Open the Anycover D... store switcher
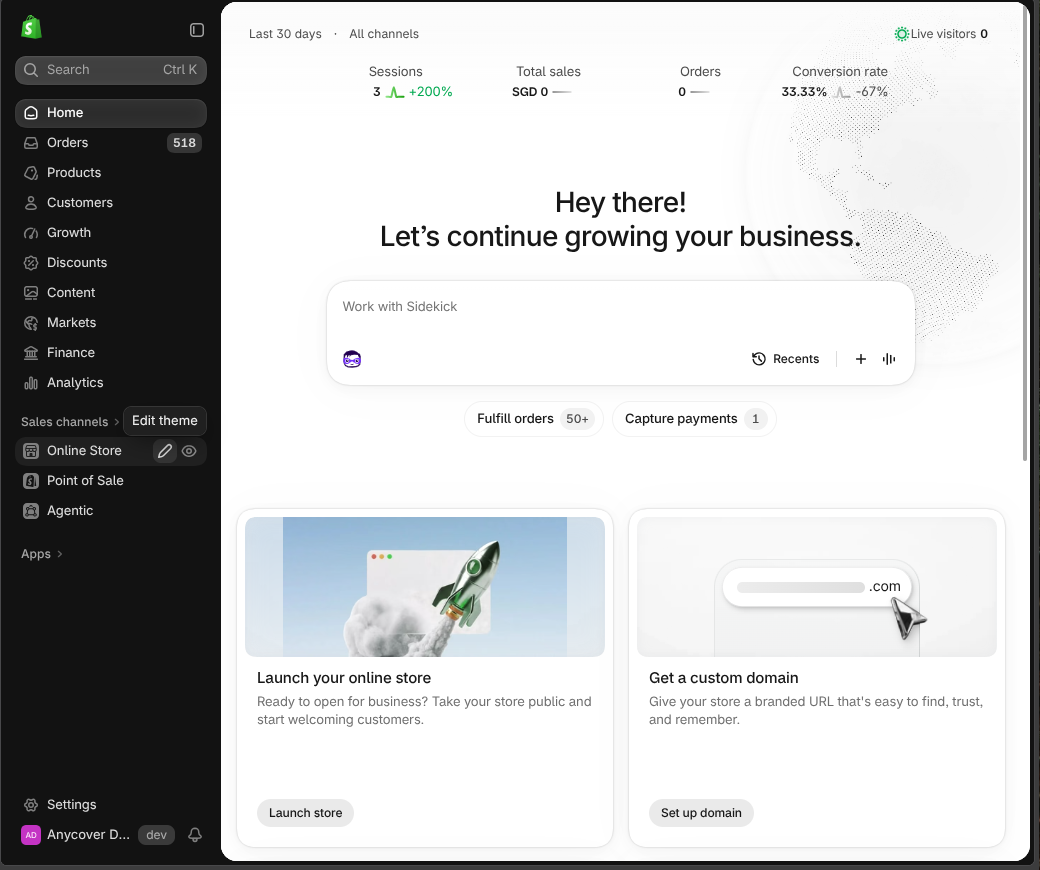Image resolution: width=1040 pixels, height=870 pixels. click(98, 835)
